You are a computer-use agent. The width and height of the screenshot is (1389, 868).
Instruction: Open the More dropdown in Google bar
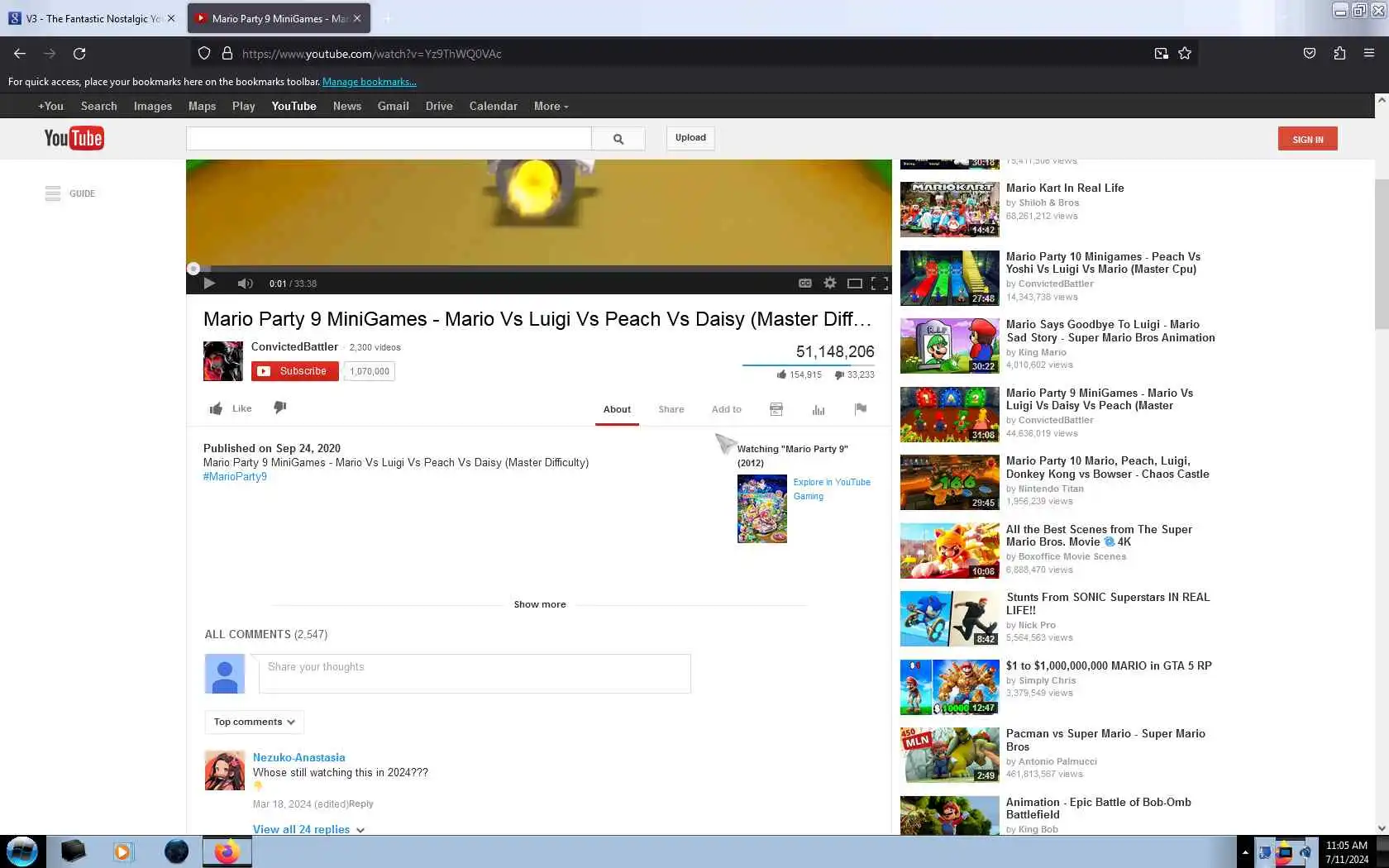(551, 106)
